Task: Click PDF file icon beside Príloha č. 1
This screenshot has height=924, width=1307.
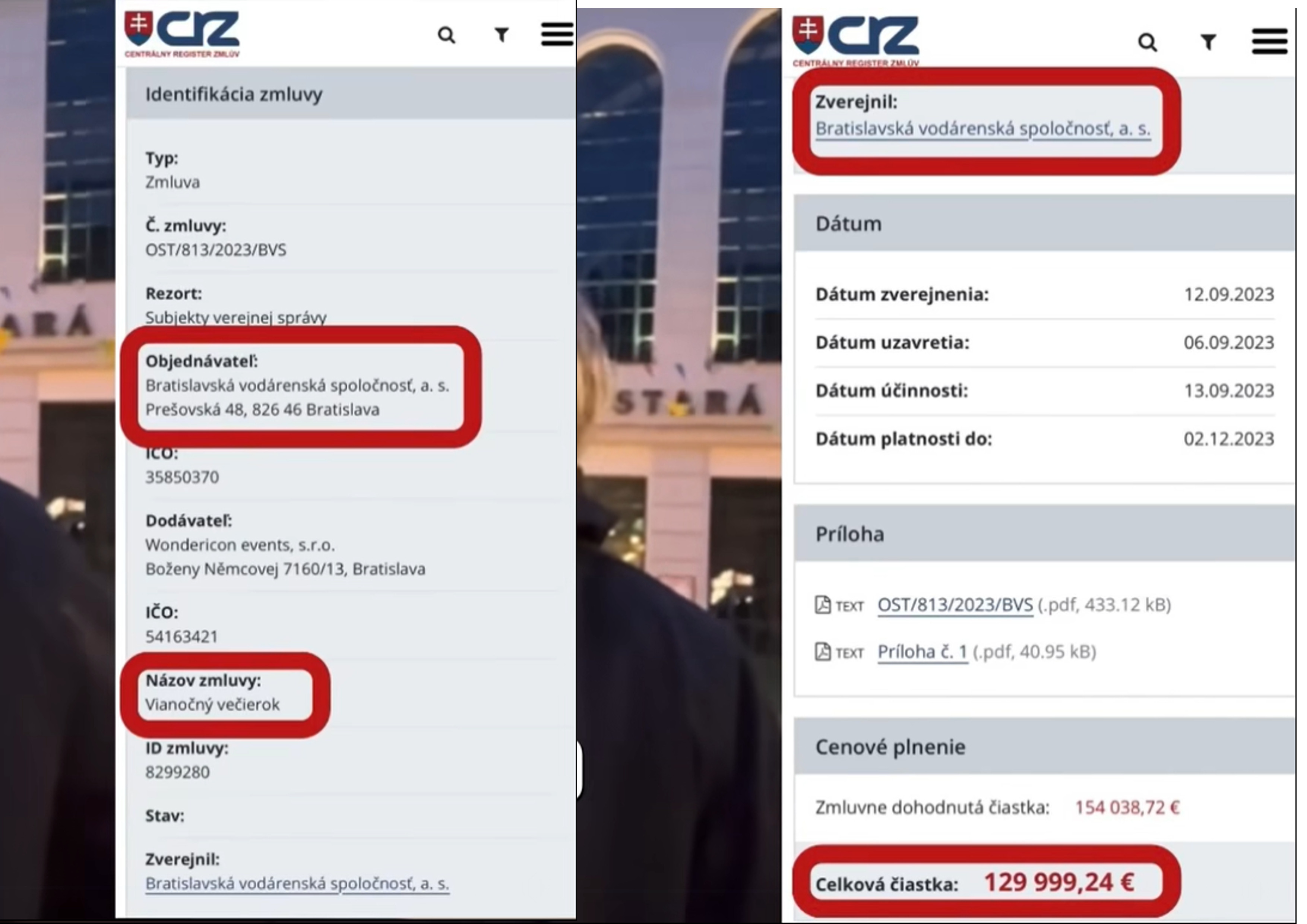Action: click(x=823, y=651)
